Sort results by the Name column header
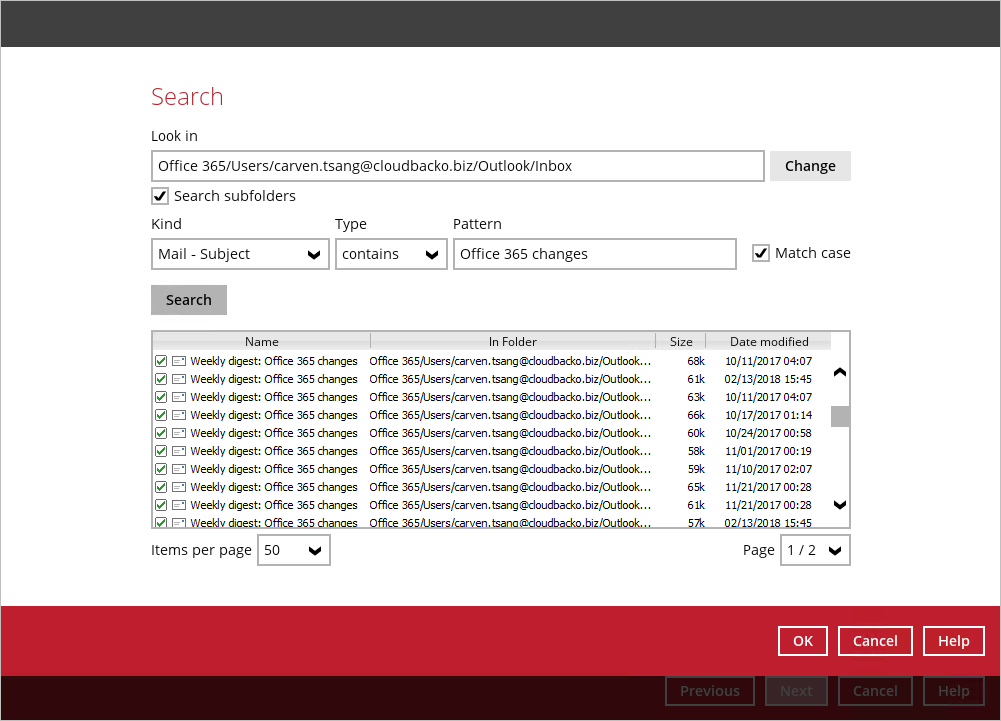1001x721 pixels. point(261,341)
